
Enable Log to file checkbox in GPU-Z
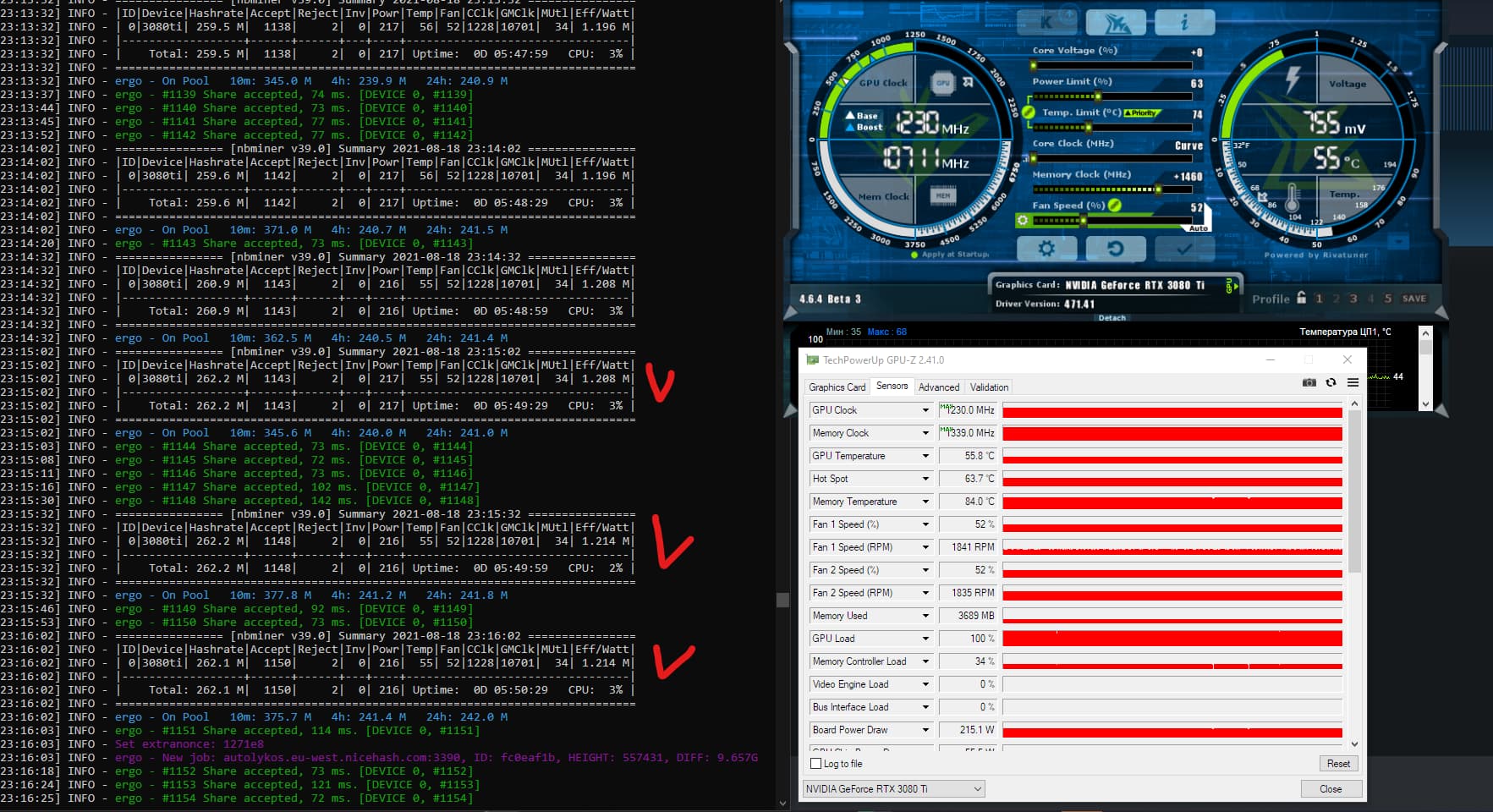coord(815,763)
